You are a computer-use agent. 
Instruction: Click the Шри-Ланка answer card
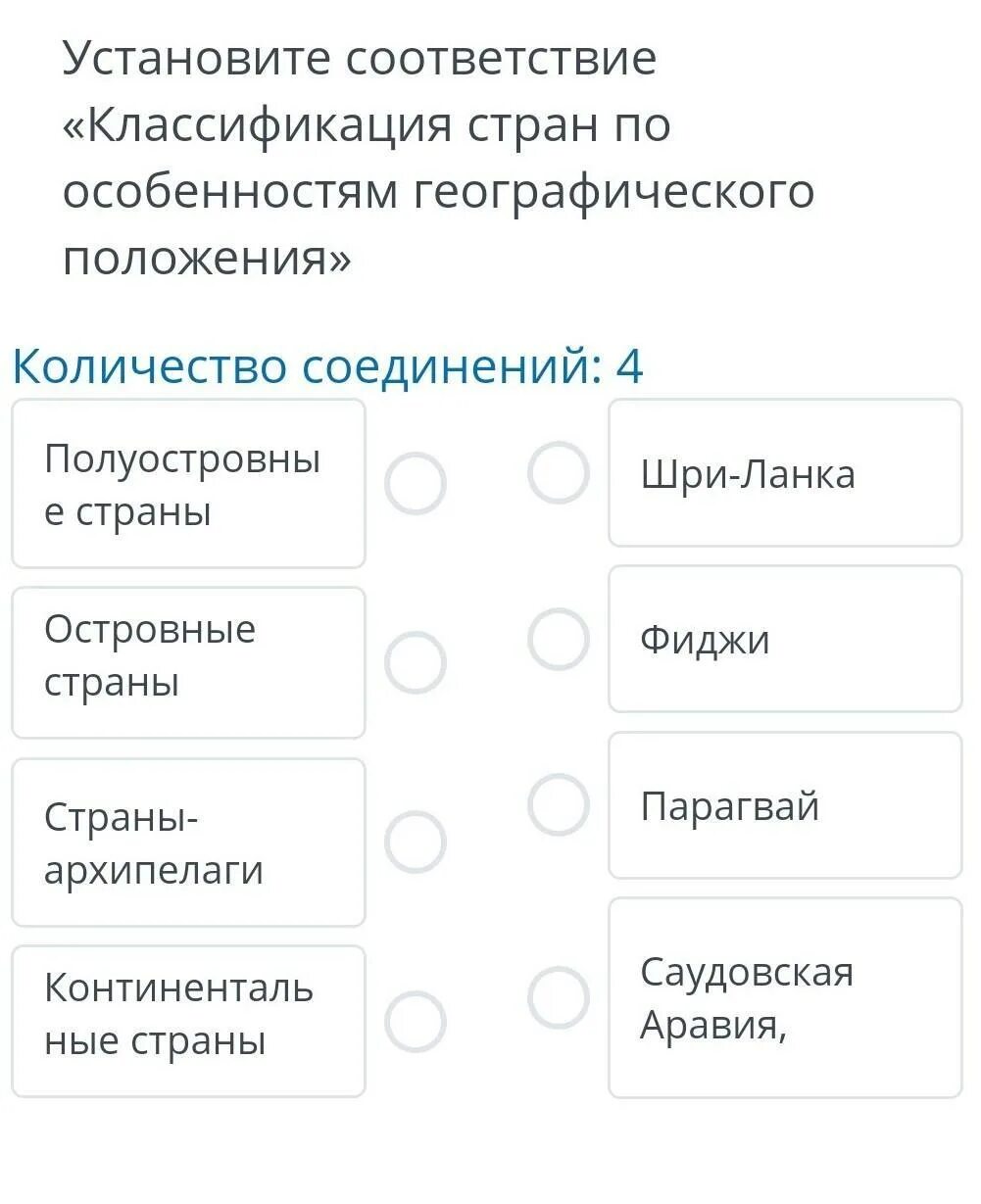785,473
